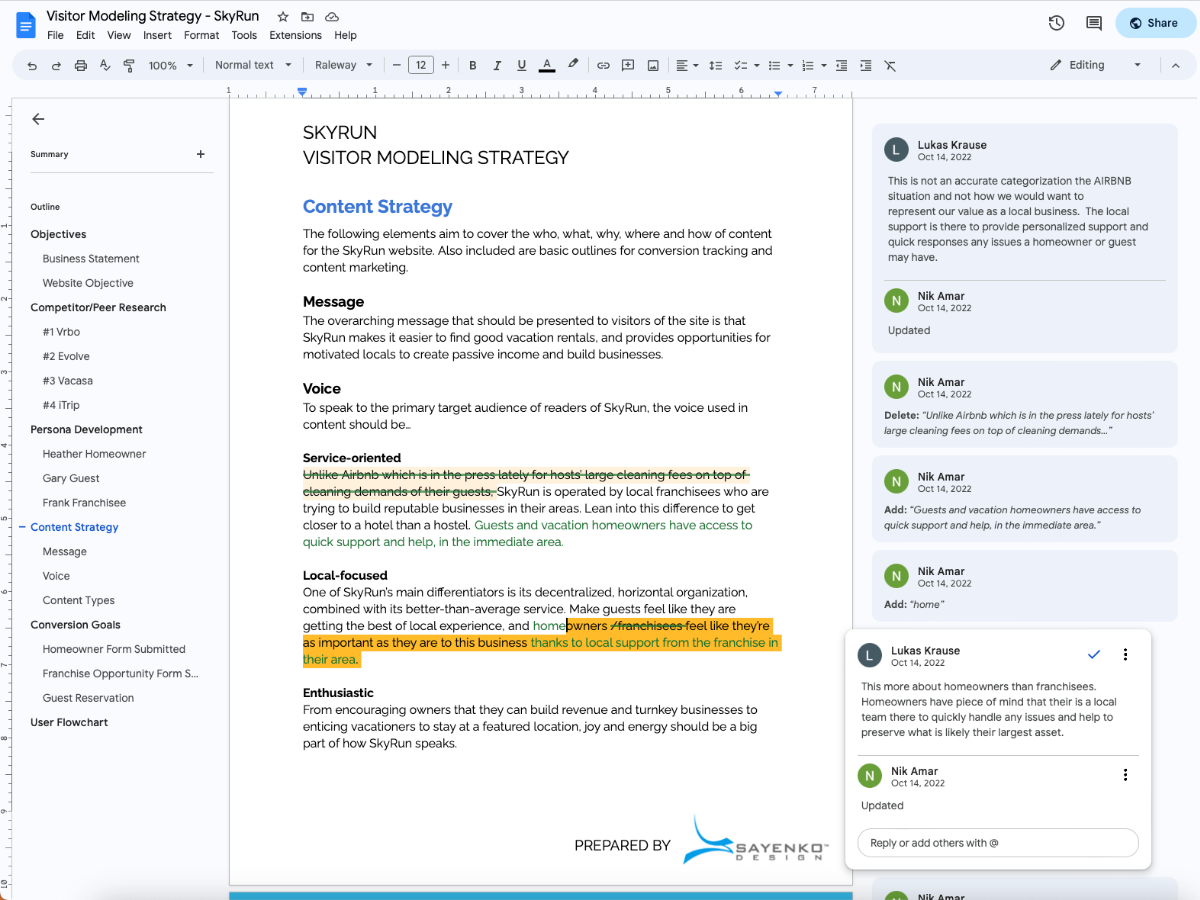Open the Edit menu
The image size is (1200, 900).
[x=86, y=35]
